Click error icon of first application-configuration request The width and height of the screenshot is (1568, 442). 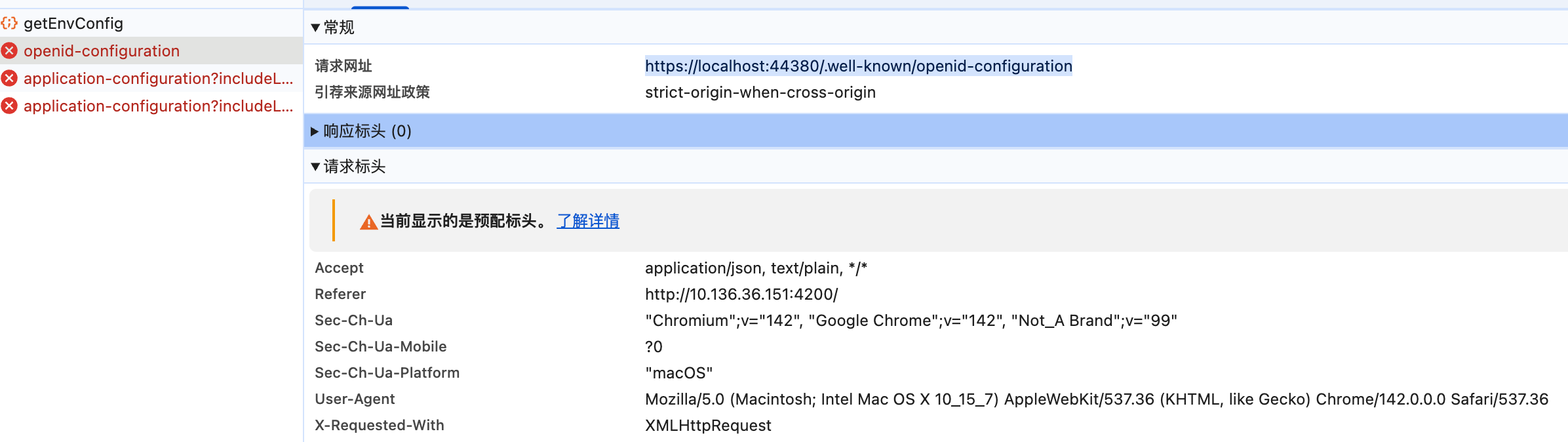9,79
